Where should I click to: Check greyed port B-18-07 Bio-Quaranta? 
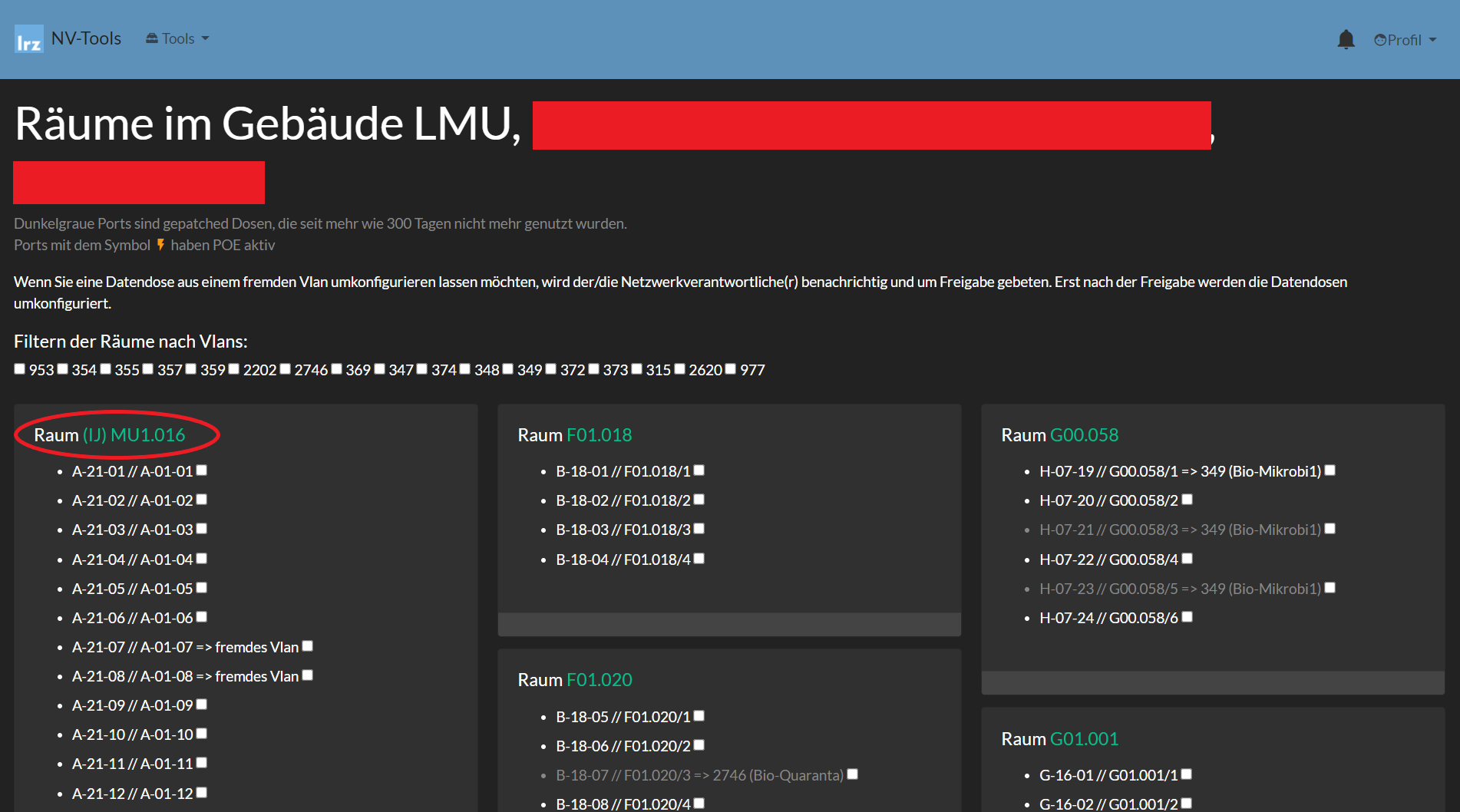[853, 774]
